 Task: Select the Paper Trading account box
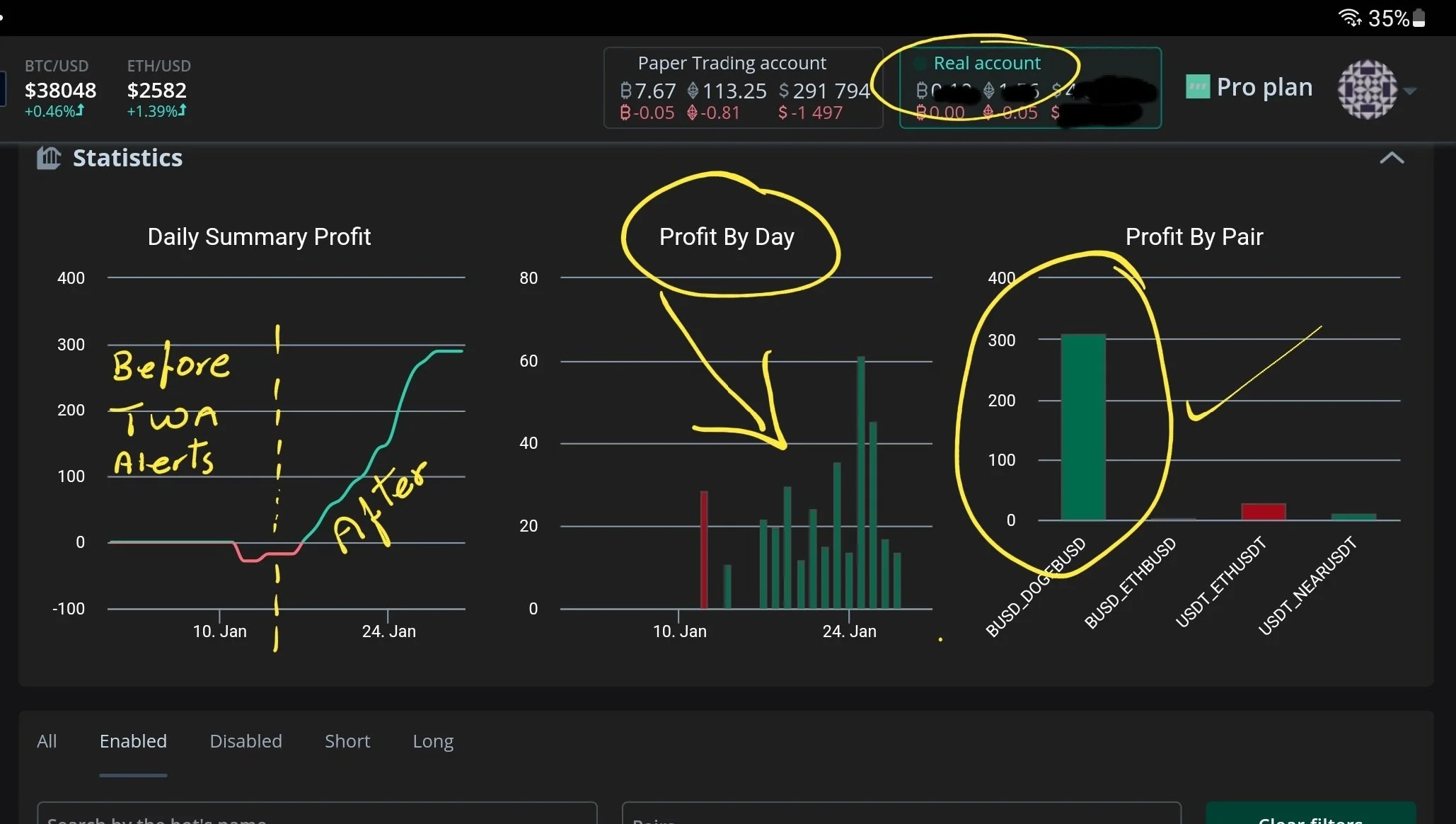click(743, 88)
